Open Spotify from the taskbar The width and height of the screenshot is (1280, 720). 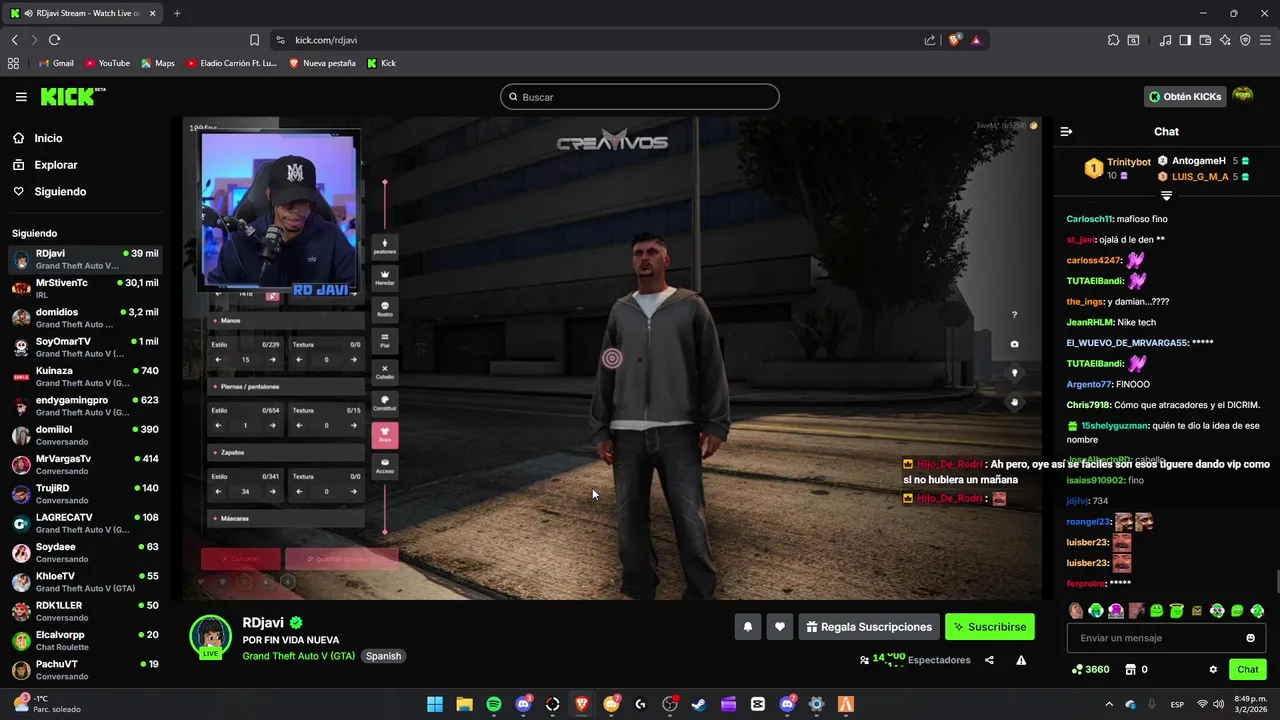pyautogui.click(x=494, y=704)
